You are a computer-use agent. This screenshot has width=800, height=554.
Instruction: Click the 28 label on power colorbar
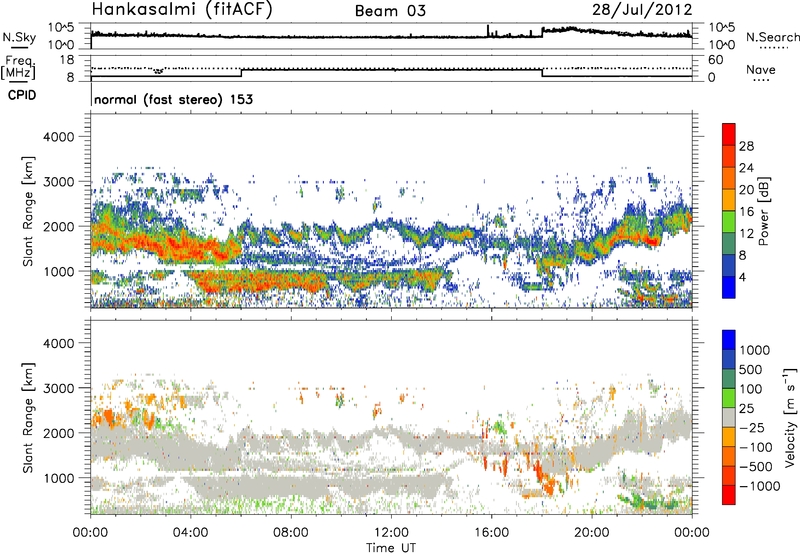(x=746, y=146)
